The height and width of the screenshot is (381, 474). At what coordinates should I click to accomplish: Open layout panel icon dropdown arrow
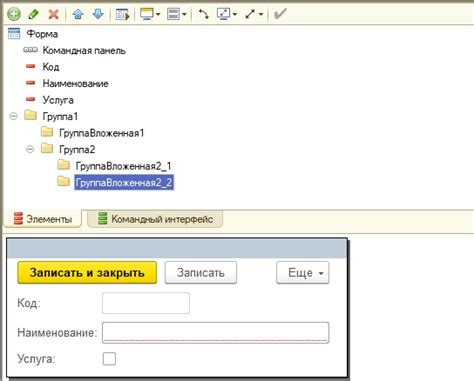tap(184, 14)
